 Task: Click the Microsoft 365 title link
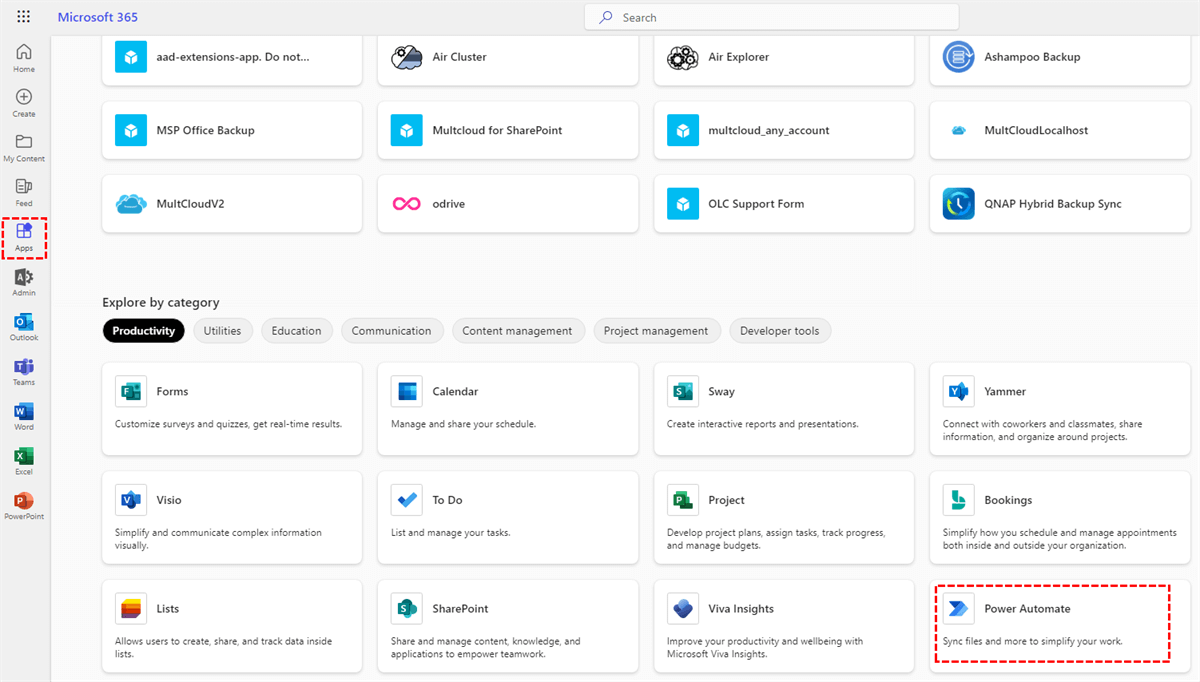point(98,17)
